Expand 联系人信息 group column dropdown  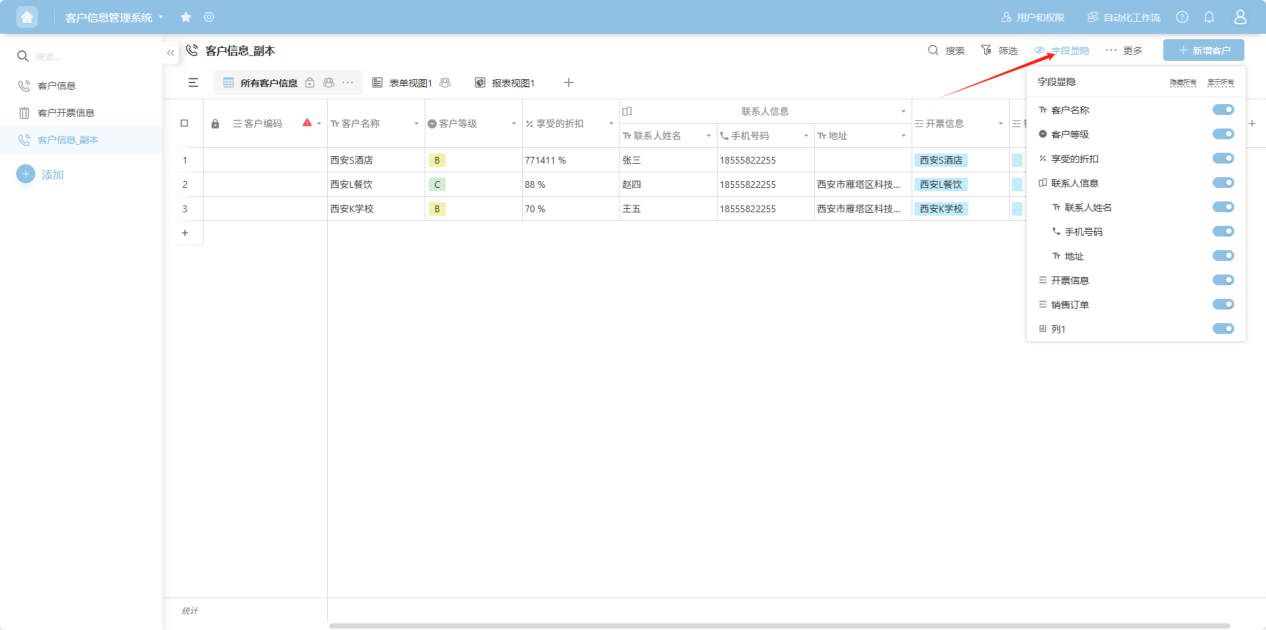pyautogui.click(x=903, y=111)
